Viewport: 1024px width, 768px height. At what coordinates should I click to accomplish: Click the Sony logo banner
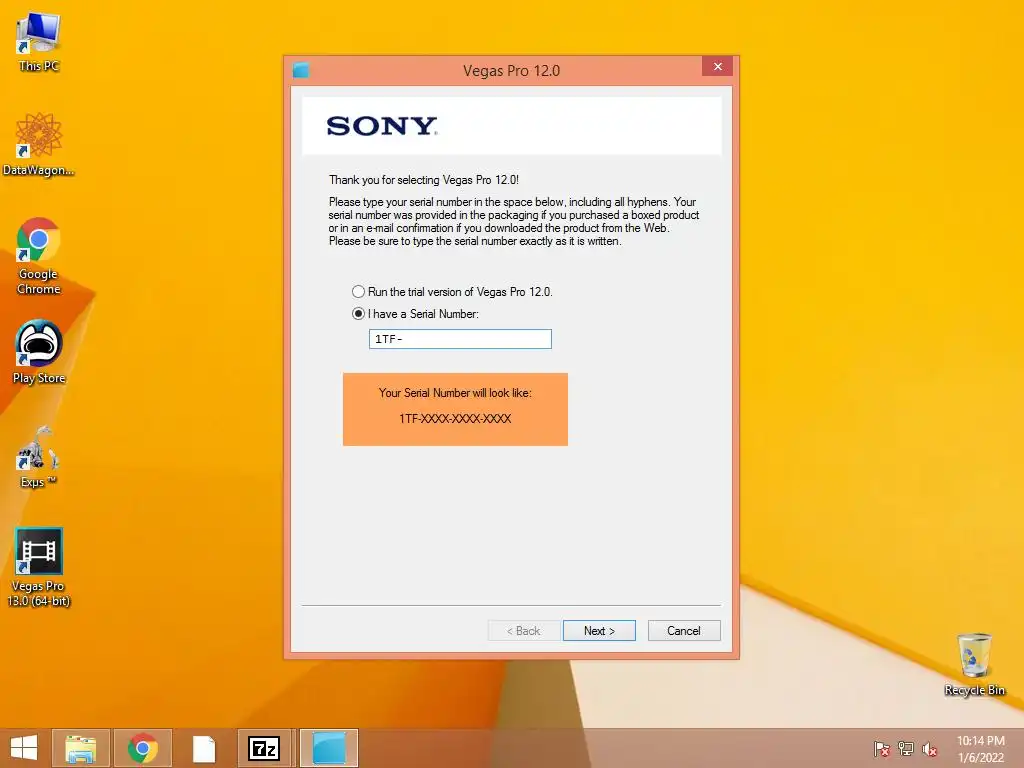click(511, 126)
